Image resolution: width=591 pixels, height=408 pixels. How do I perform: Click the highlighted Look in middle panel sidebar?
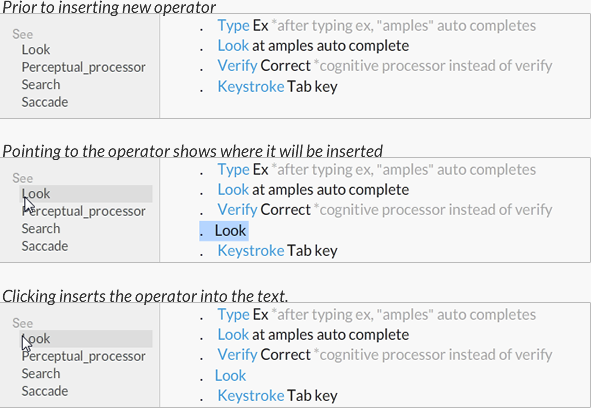[x=86, y=194]
